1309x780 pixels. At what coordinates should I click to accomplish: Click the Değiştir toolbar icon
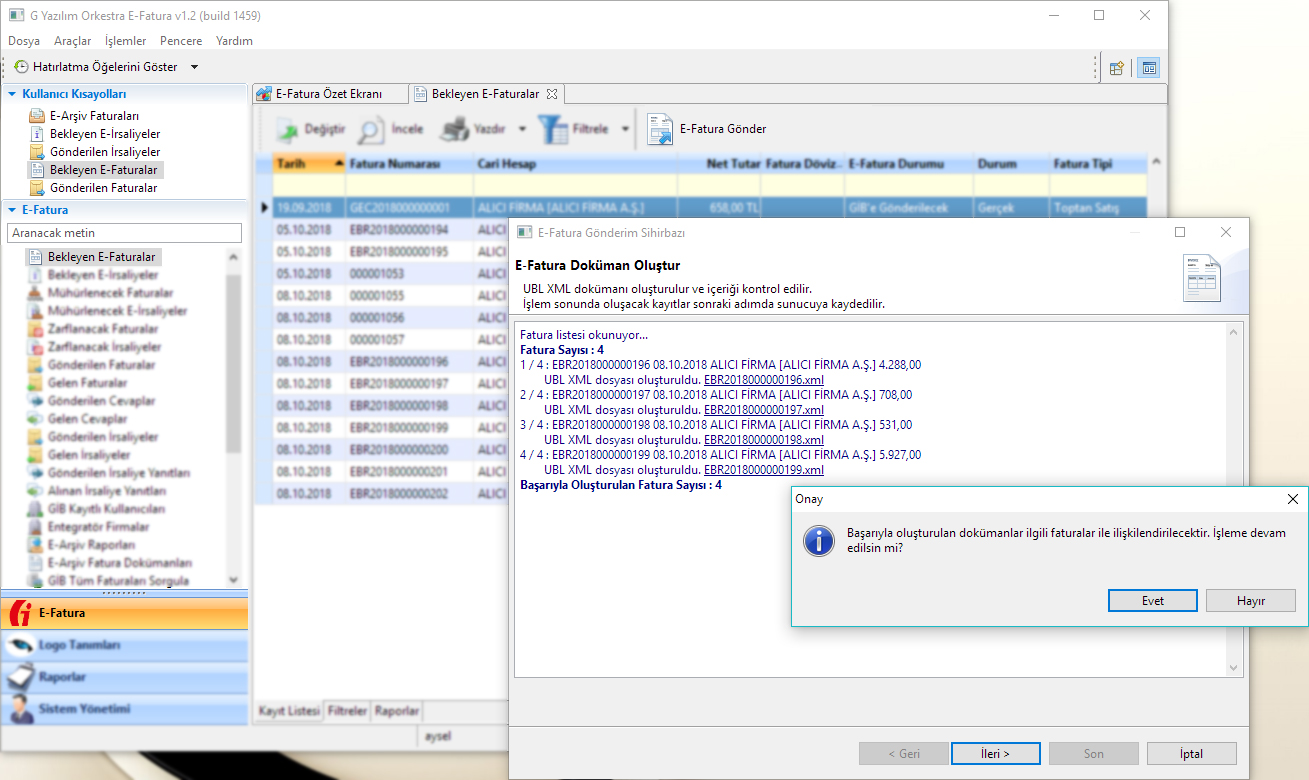288,130
